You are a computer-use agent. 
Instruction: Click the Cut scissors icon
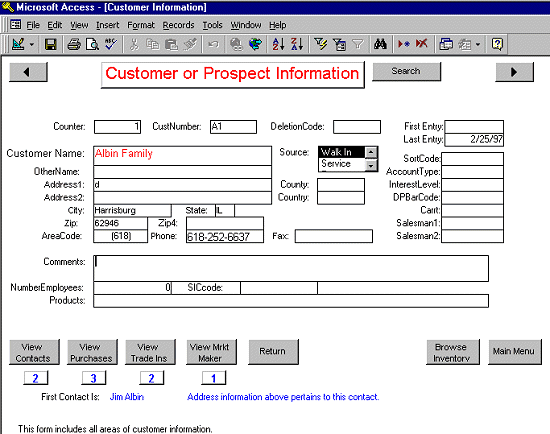click(x=134, y=45)
